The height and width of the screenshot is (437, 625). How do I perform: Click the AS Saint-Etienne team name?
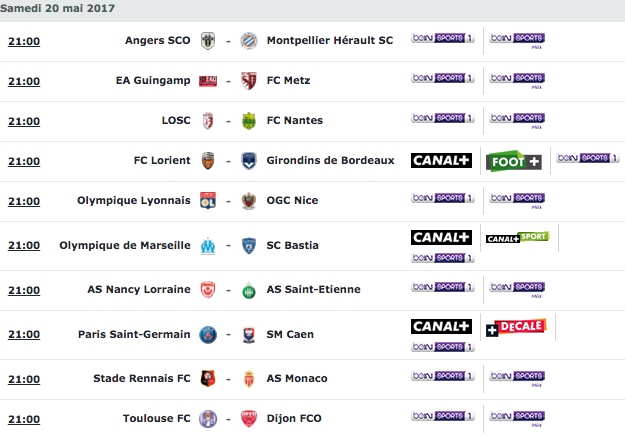[313, 289]
